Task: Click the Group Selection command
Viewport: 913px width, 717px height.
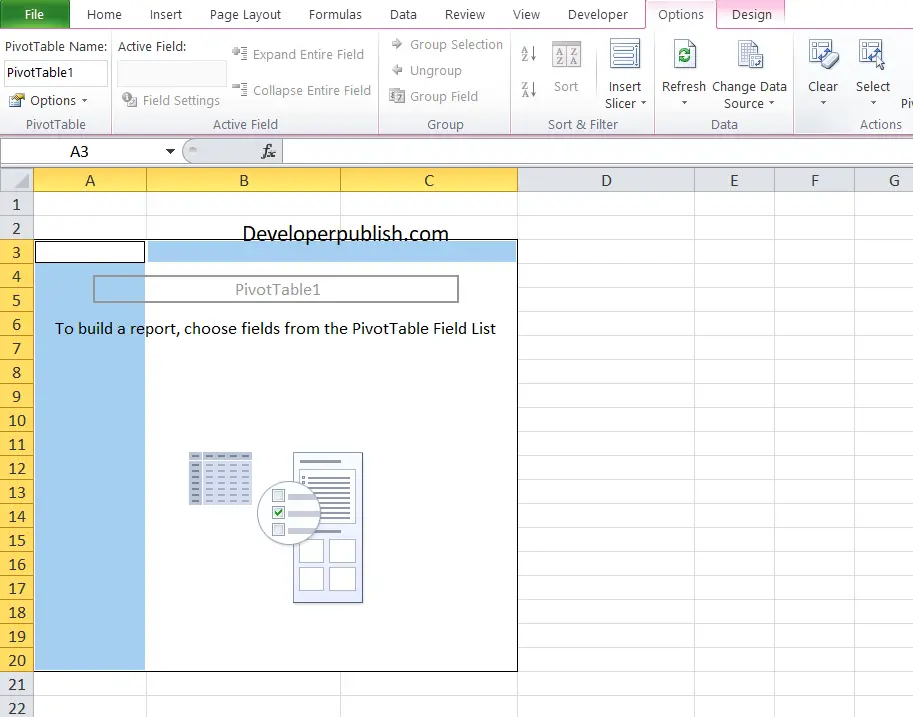Action: click(x=447, y=44)
